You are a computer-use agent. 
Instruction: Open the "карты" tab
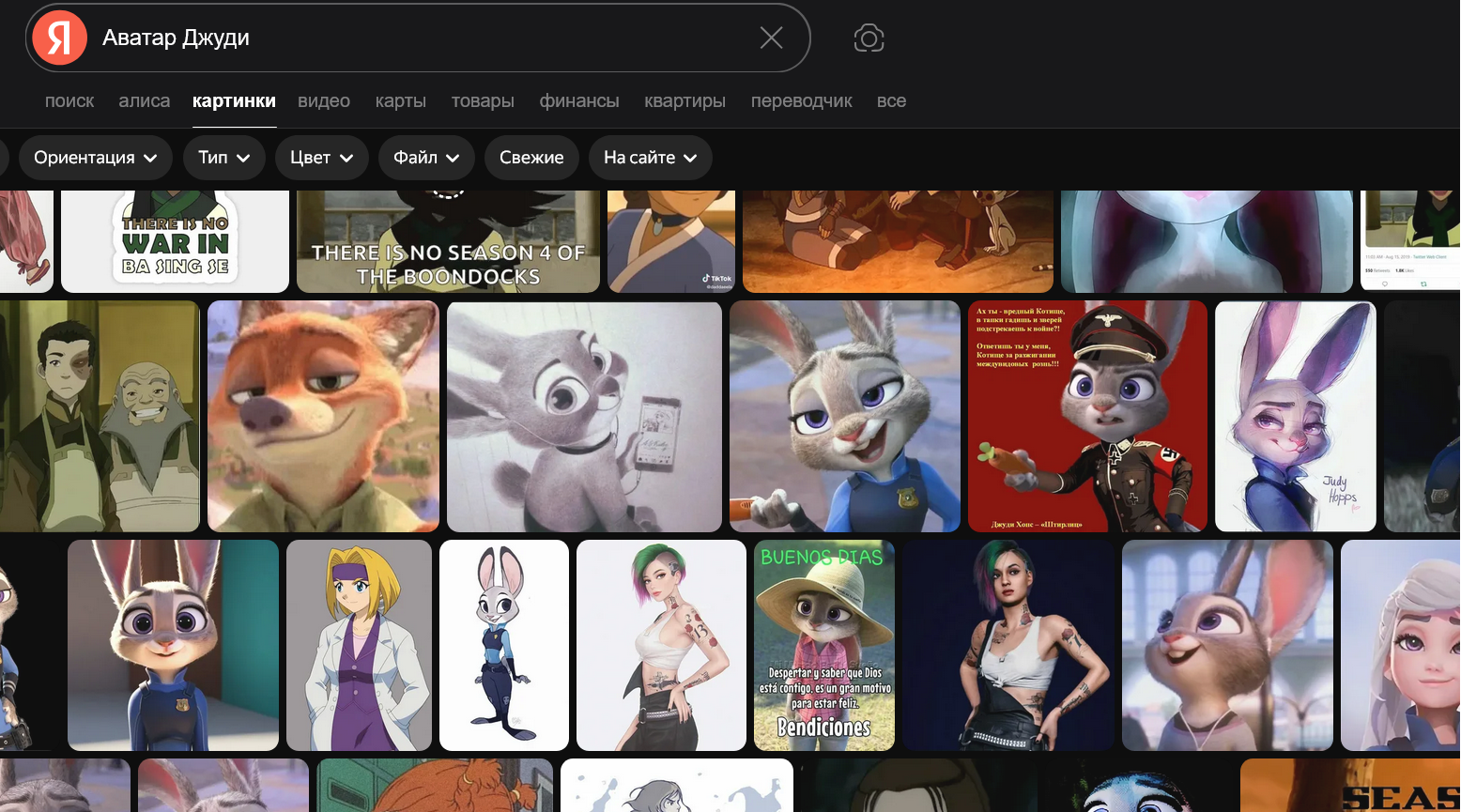click(x=401, y=101)
